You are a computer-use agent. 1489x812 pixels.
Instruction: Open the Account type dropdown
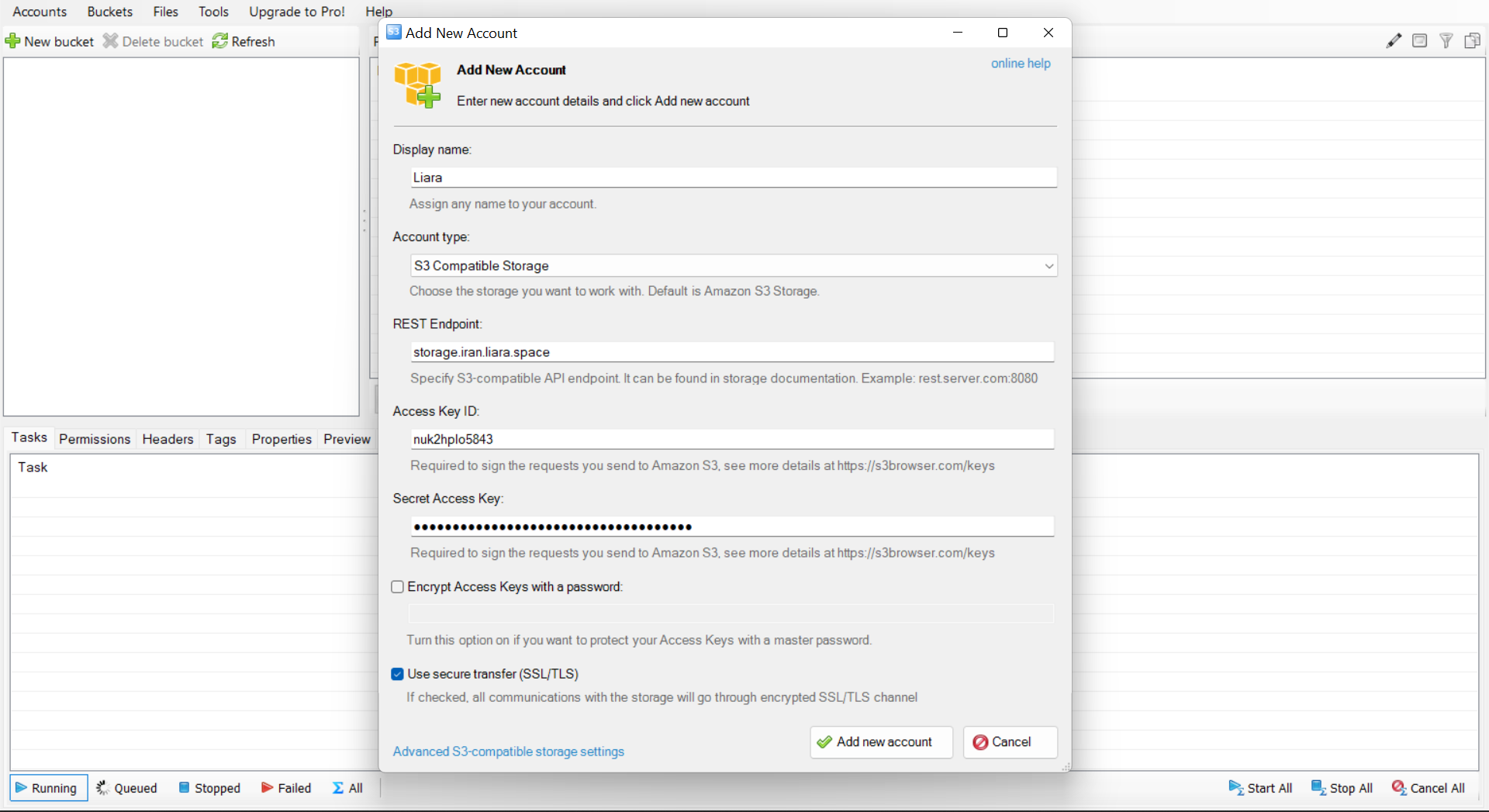pos(733,266)
